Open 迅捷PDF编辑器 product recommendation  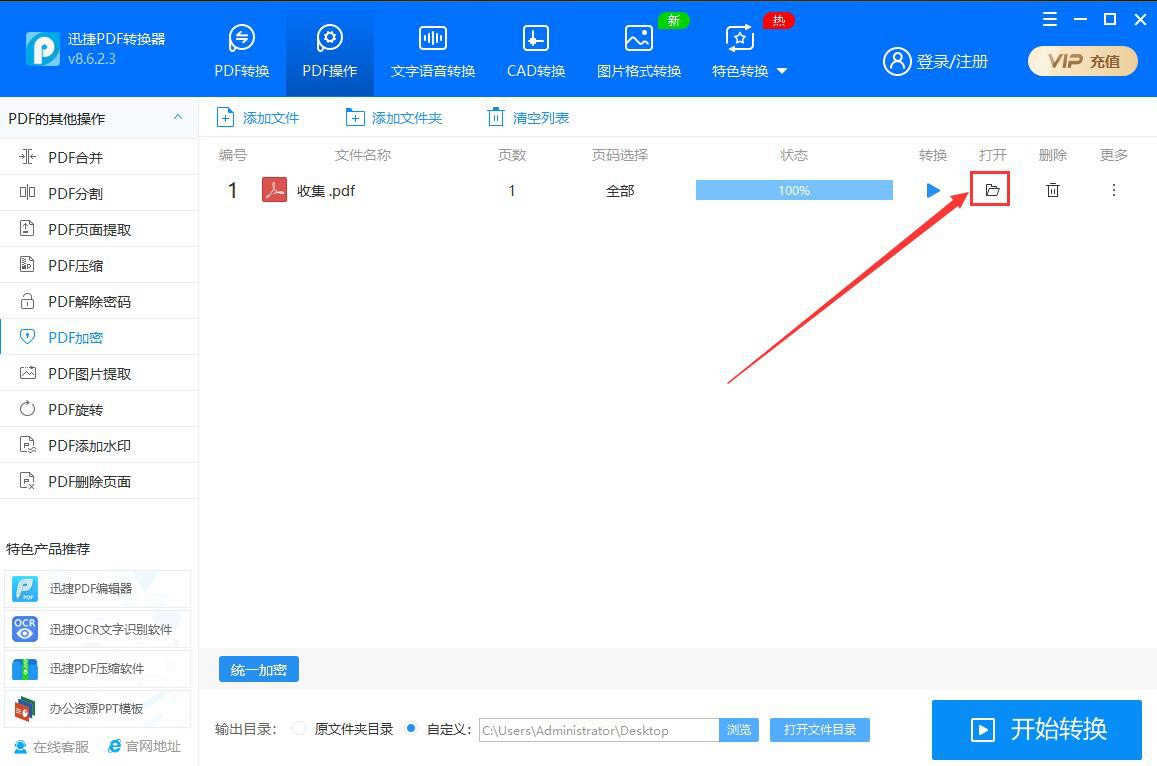97,588
